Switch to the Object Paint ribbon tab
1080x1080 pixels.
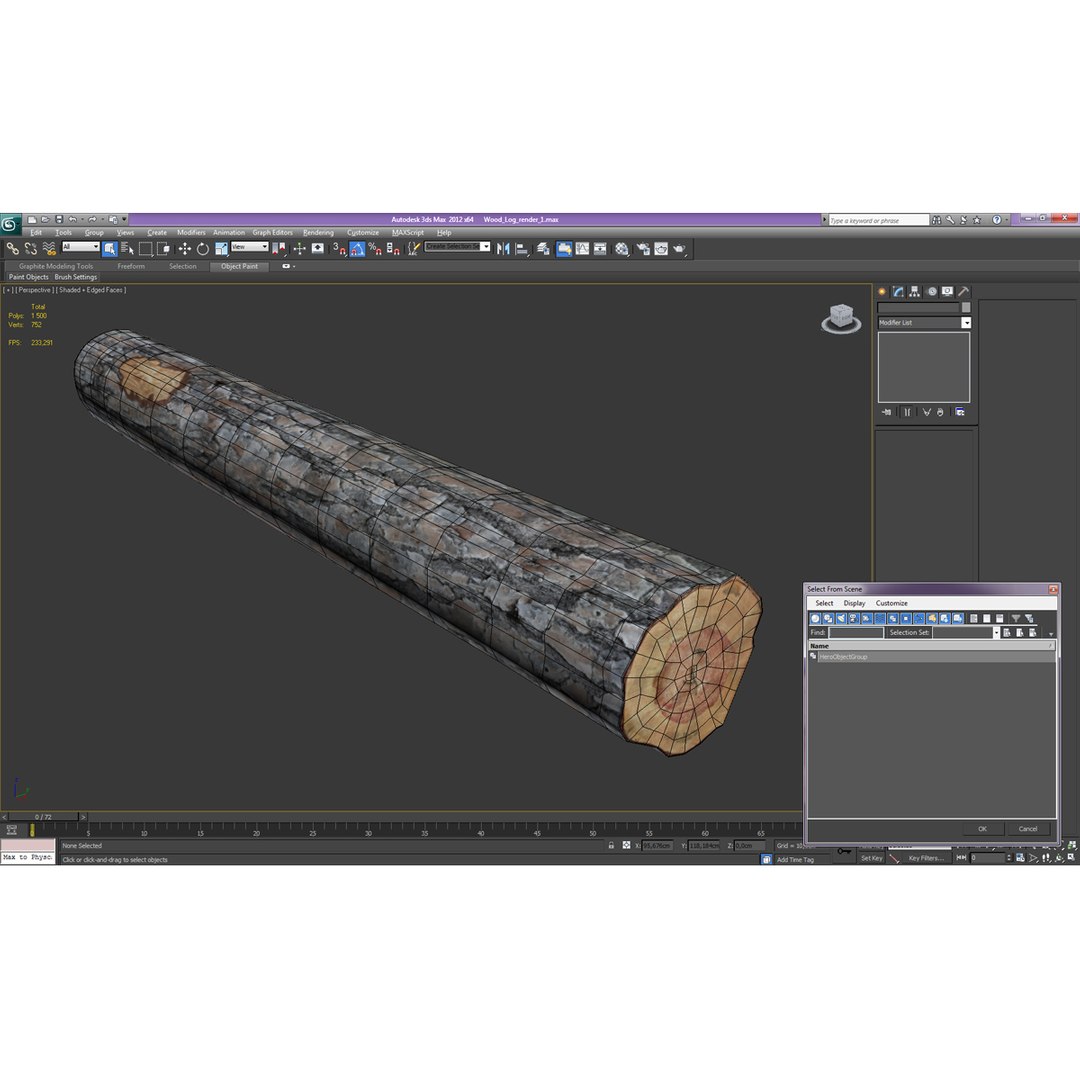pos(239,266)
